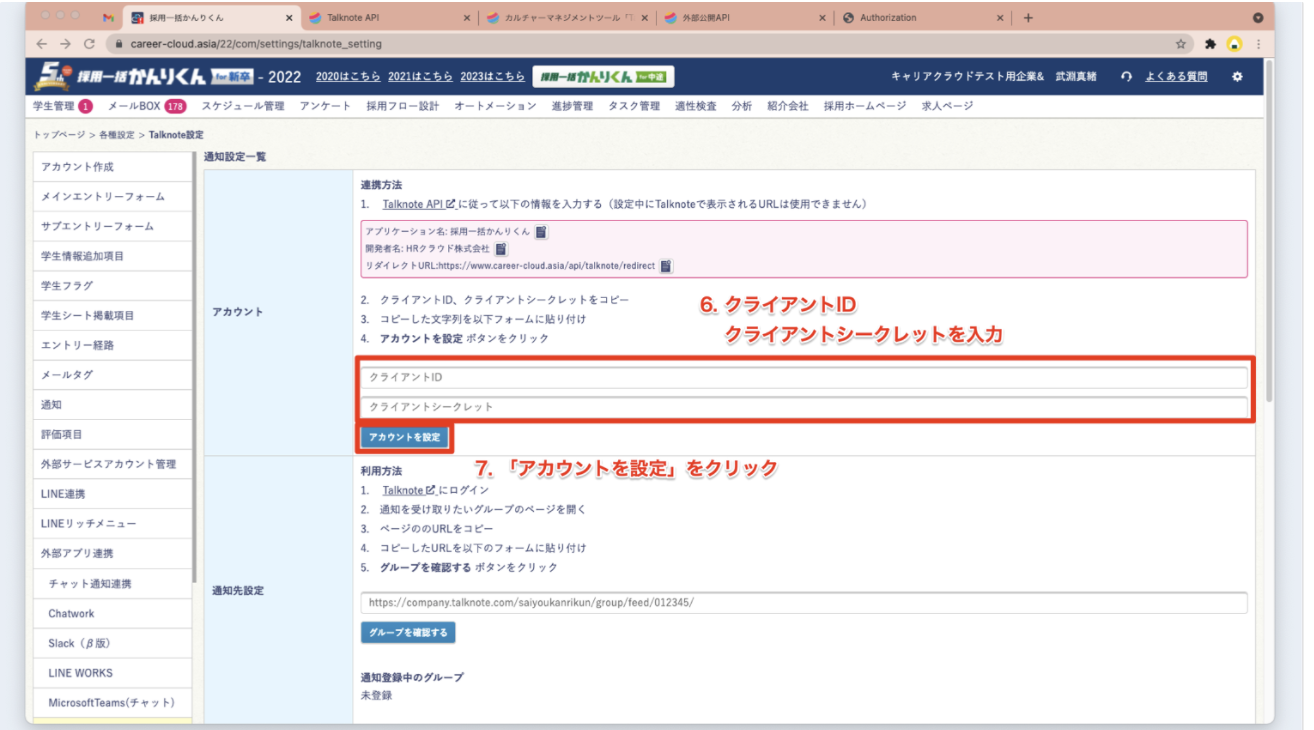Click the クライアントシークレット input field
This screenshot has width=1314, height=730.
803,408
